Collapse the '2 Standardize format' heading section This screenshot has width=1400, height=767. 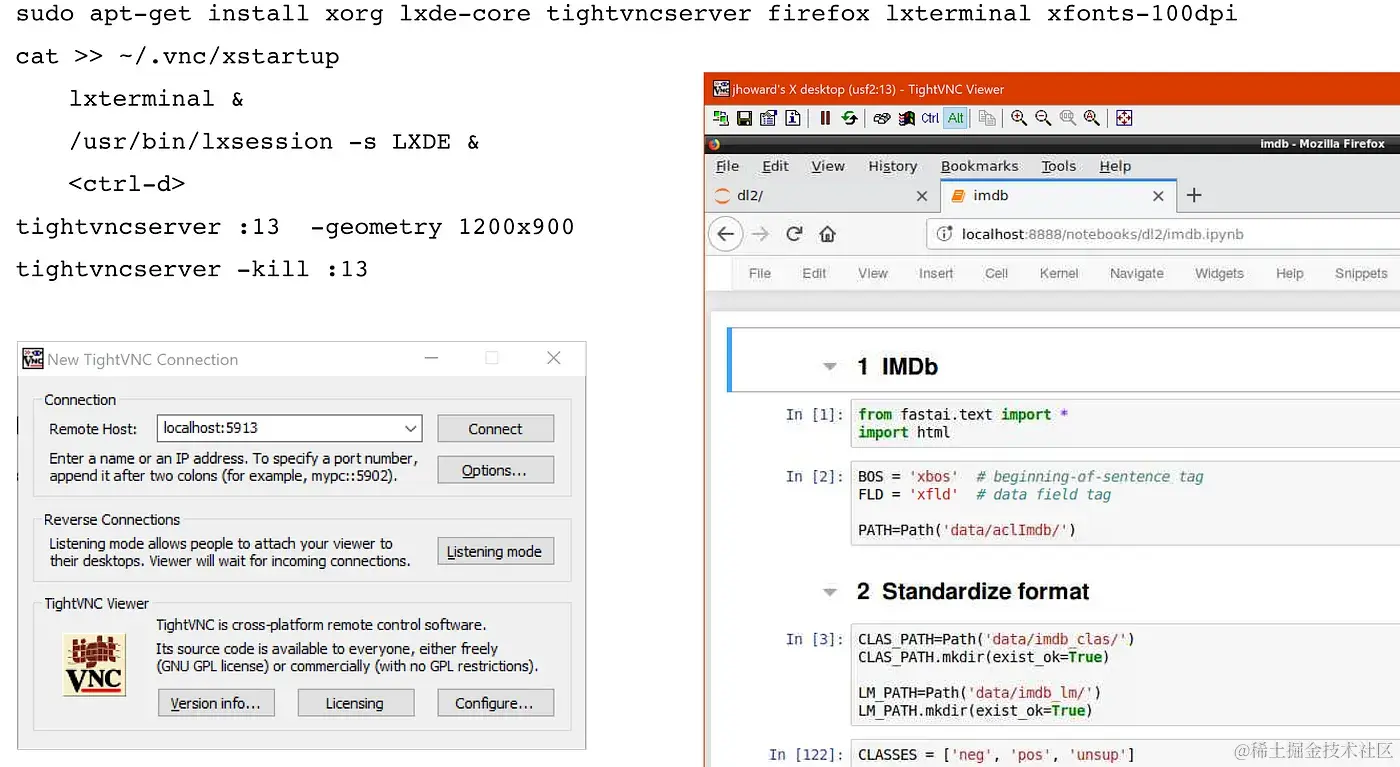click(x=829, y=592)
